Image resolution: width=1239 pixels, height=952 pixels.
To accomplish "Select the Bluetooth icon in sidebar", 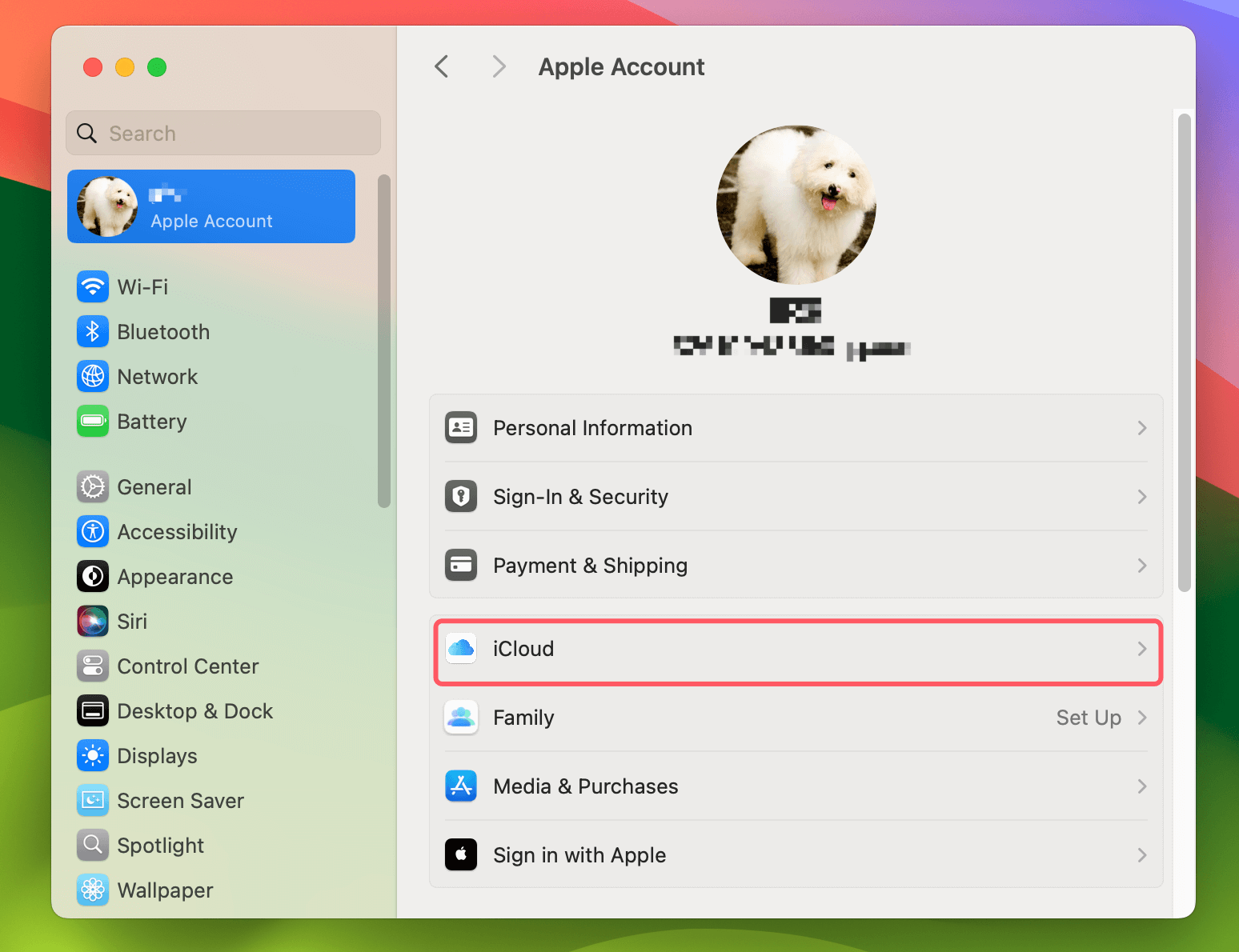I will [93, 331].
